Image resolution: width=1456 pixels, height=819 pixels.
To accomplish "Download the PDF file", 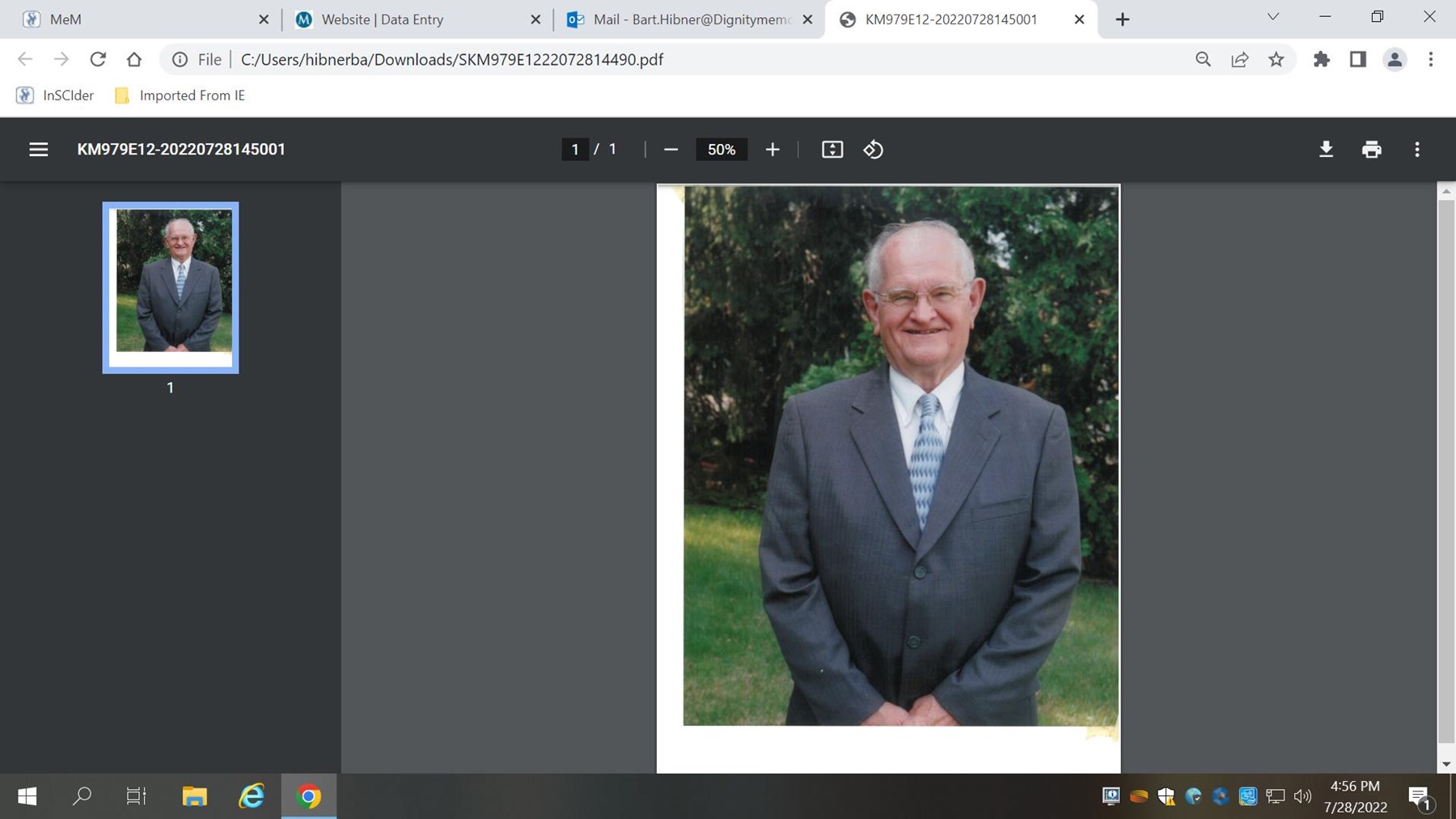I will [x=1326, y=150].
